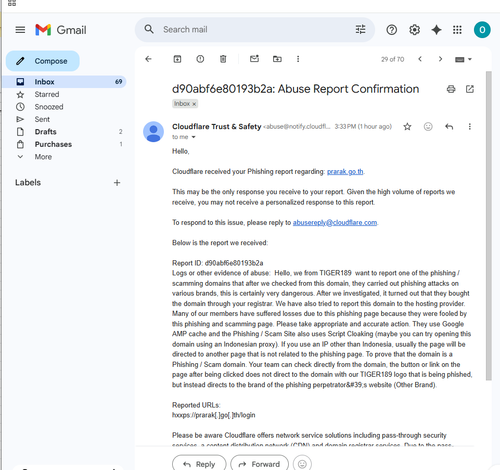Open abusereply@cloudflare.com link
The image size is (500, 470).
[x=335, y=223]
